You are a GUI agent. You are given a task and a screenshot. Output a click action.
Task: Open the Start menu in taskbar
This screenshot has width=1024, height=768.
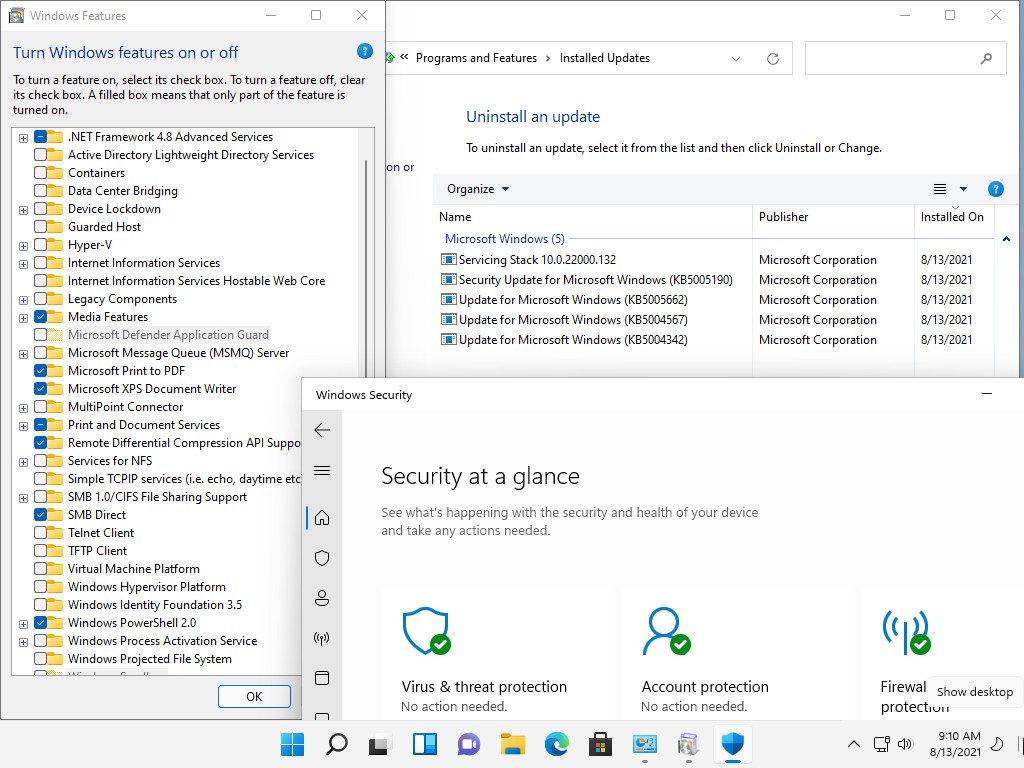292,744
